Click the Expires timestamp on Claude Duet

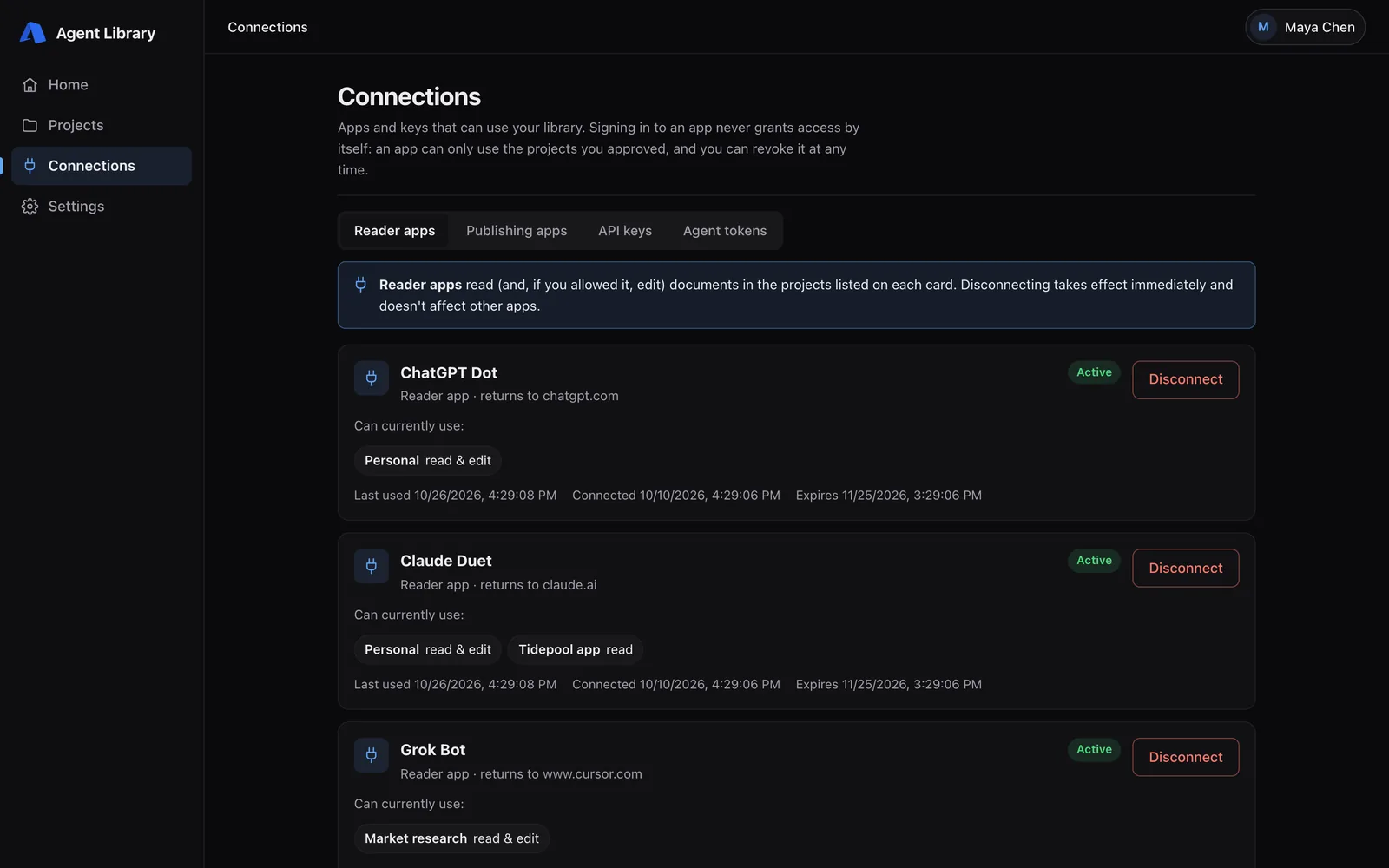[x=889, y=685]
